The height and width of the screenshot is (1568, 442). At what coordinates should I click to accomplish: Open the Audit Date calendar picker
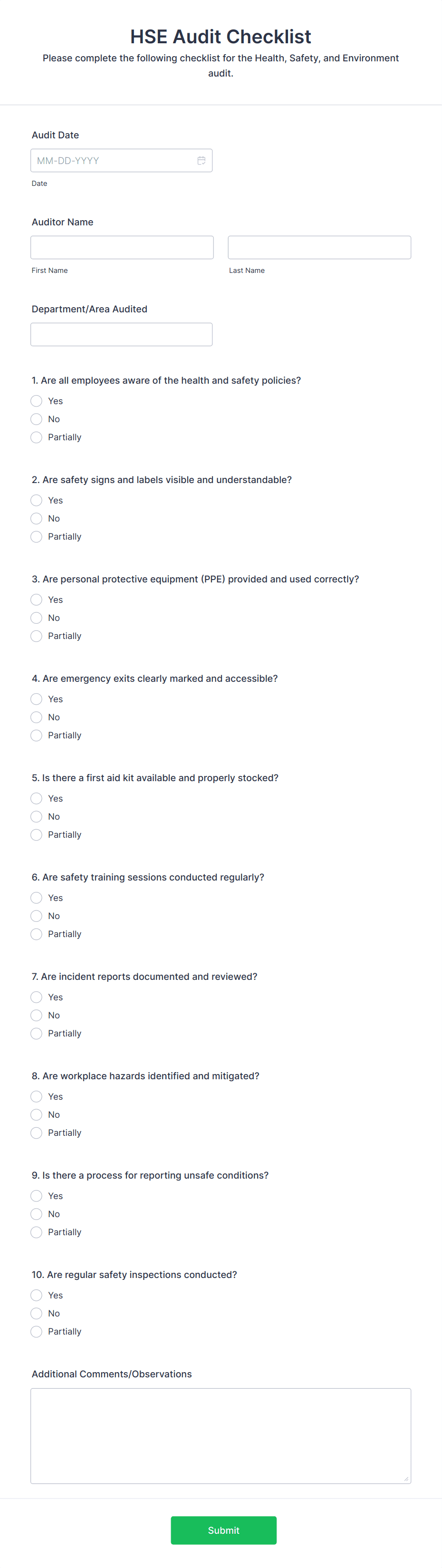point(202,160)
